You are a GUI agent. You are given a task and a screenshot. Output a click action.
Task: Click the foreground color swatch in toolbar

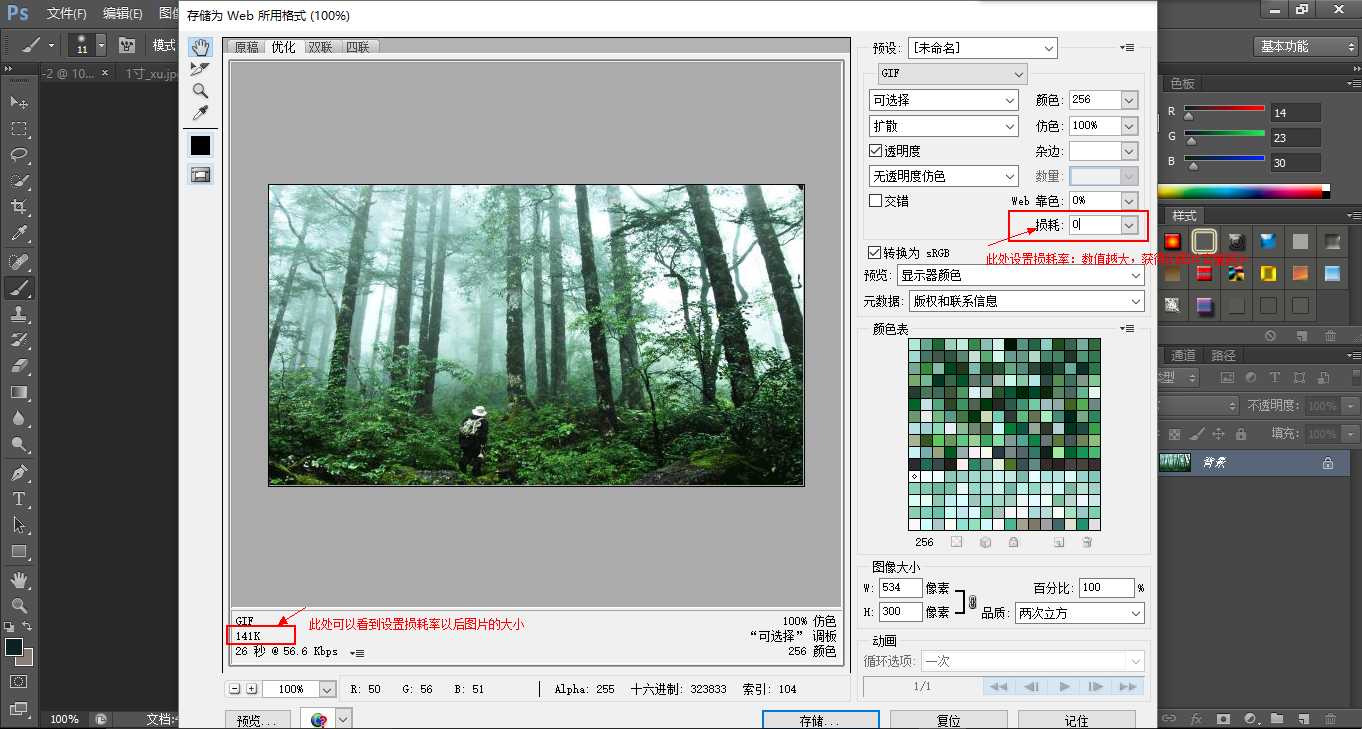click(14, 647)
